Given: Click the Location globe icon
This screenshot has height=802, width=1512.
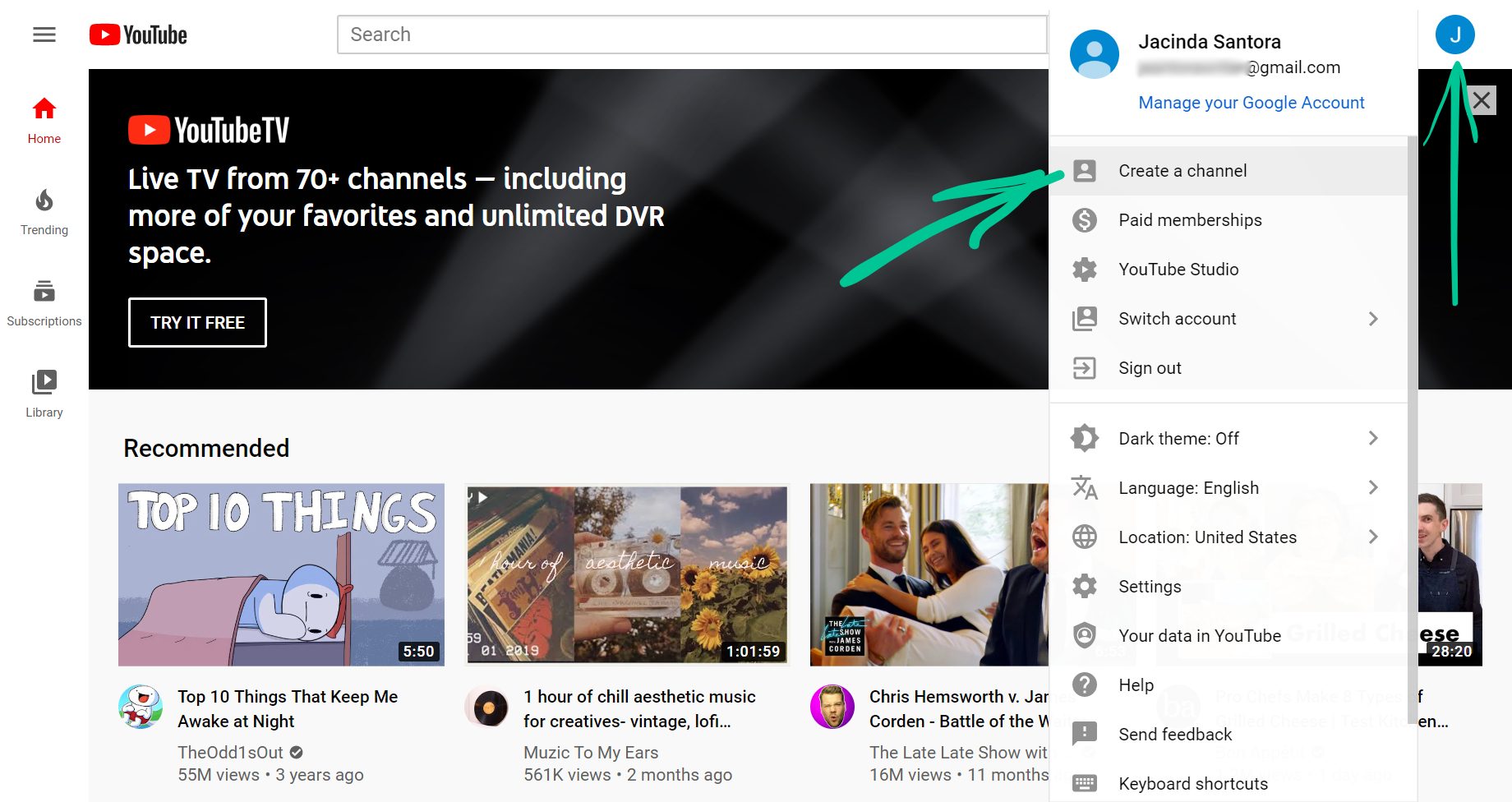Looking at the screenshot, I should [x=1085, y=537].
